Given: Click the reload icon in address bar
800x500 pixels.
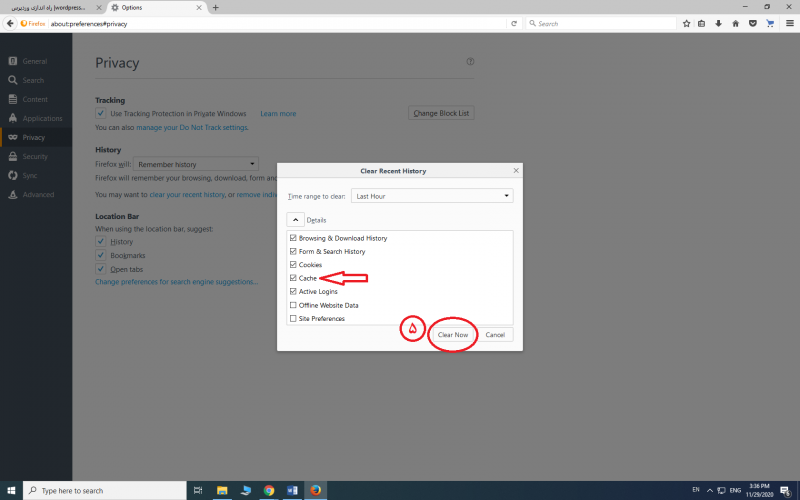Looking at the screenshot, I should (x=514, y=23).
